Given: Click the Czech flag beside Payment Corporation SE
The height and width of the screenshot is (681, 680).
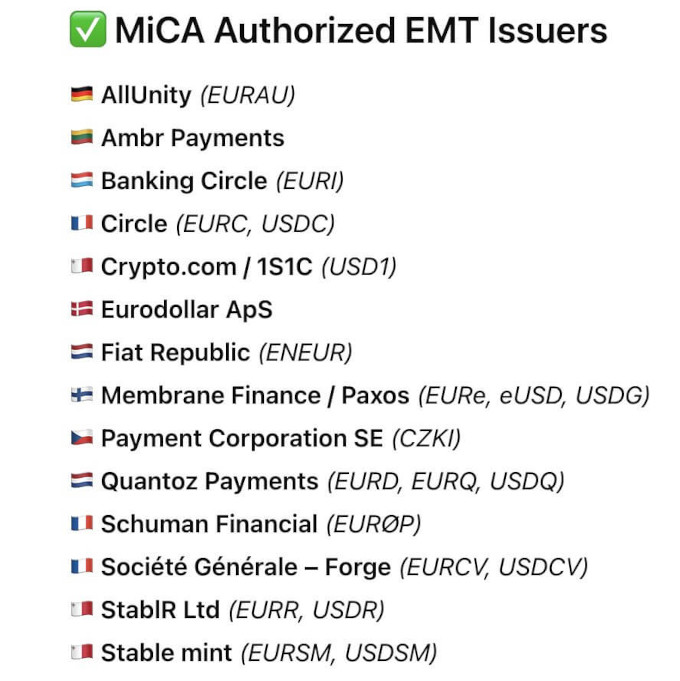Looking at the screenshot, I should [x=82, y=438].
